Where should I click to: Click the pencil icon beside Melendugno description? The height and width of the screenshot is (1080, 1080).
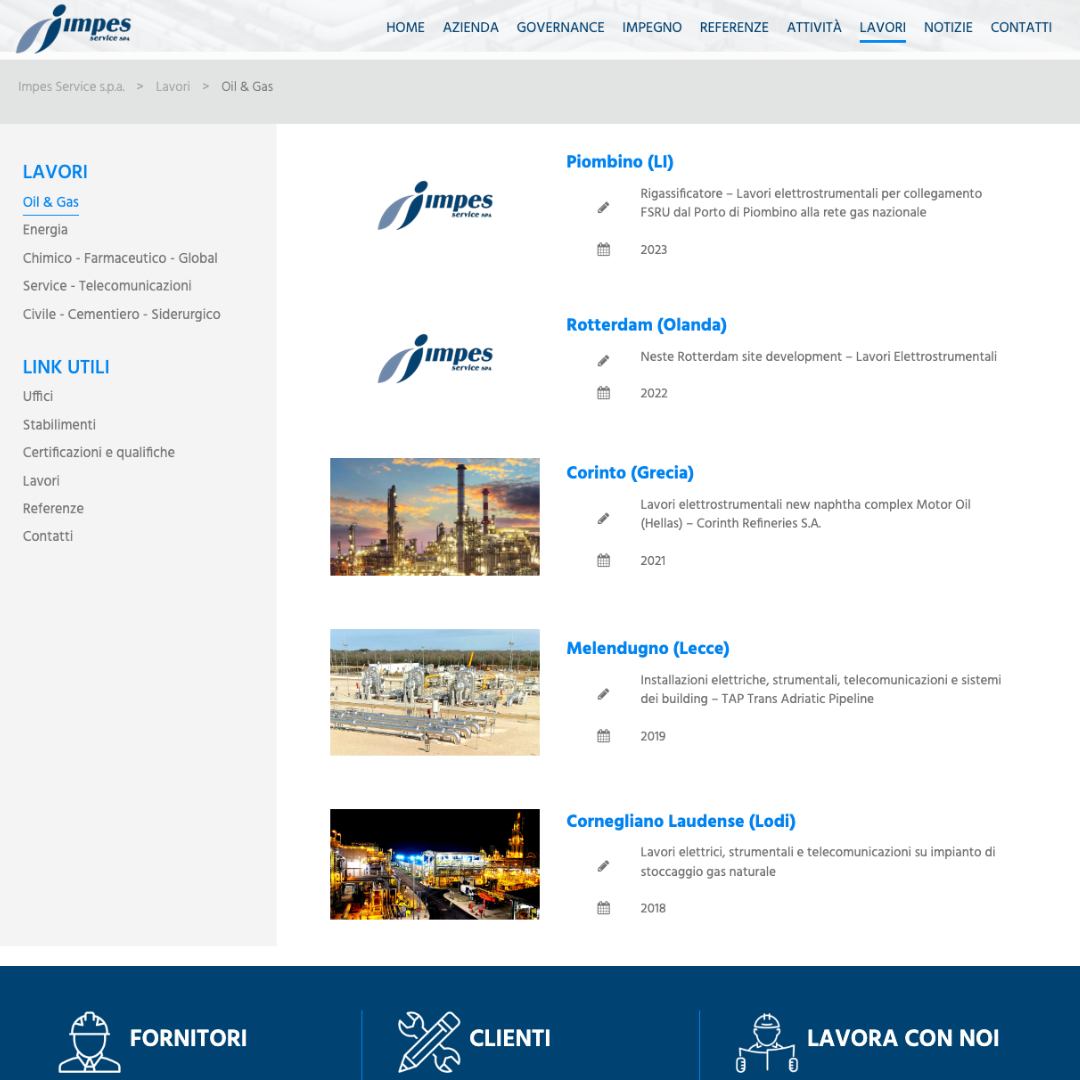[603, 694]
